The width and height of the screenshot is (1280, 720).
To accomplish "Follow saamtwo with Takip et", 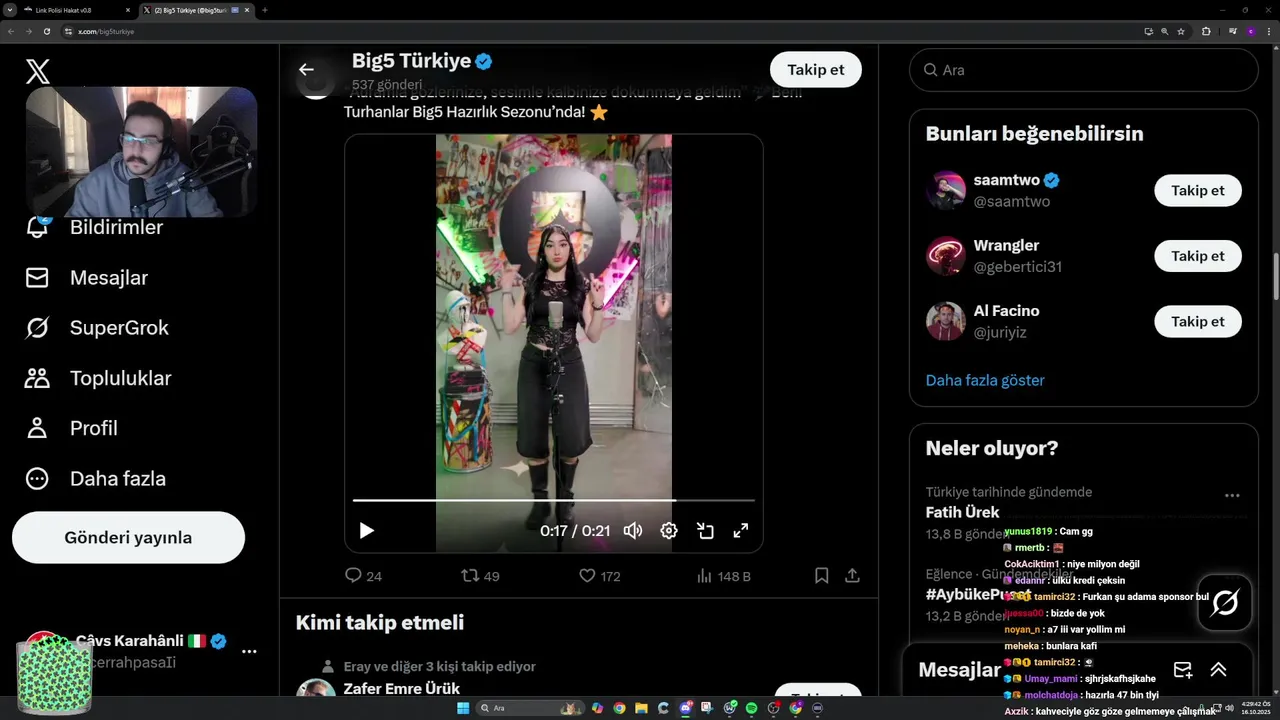I will coord(1197,190).
